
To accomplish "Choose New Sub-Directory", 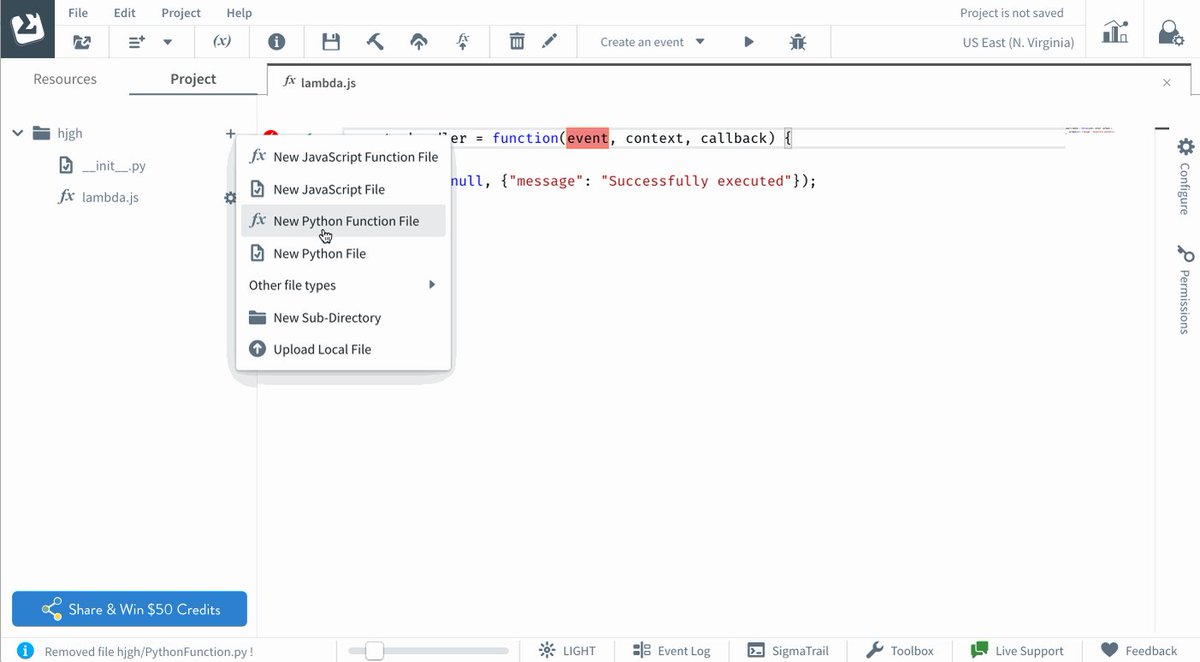I will pos(343,317).
